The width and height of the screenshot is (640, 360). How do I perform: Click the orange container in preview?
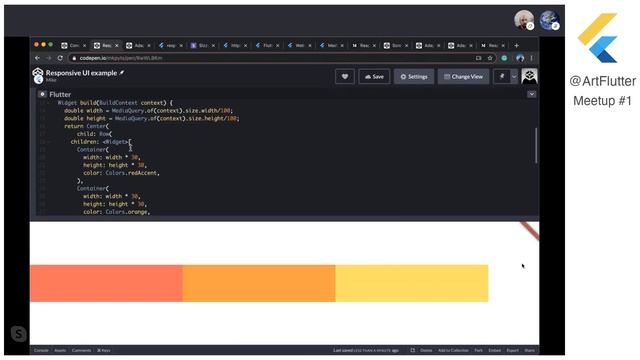click(259, 283)
